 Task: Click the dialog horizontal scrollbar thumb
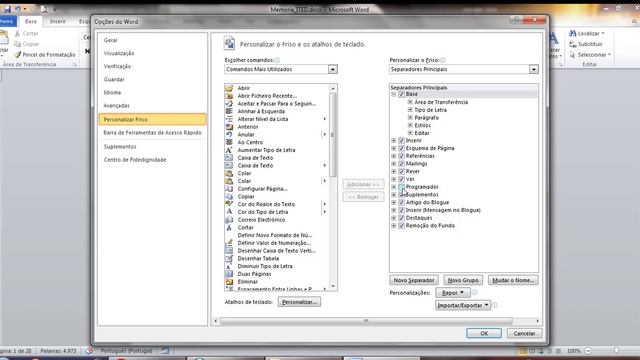click(x=366, y=321)
